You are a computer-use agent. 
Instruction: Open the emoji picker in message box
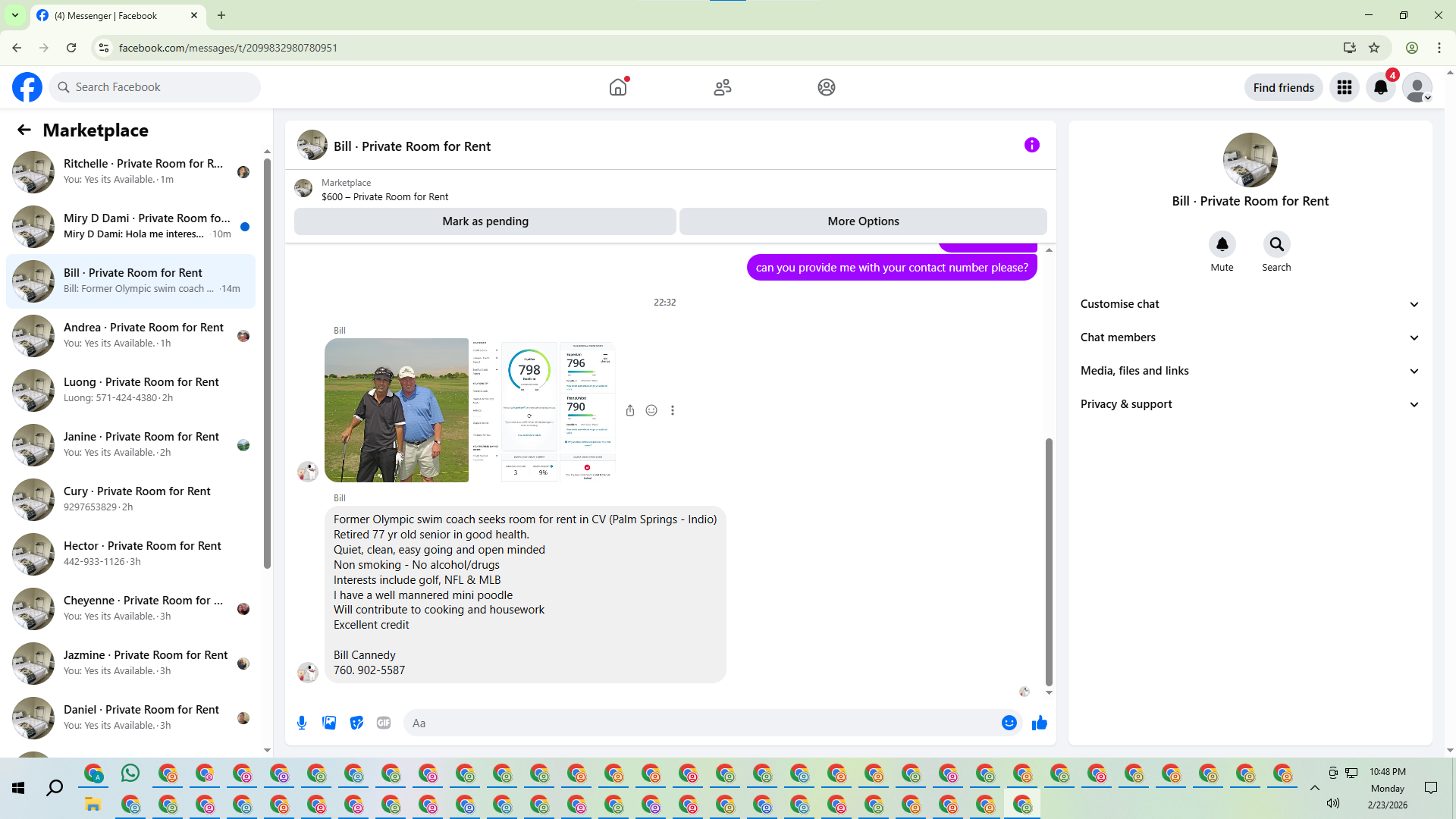pos(1009,723)
